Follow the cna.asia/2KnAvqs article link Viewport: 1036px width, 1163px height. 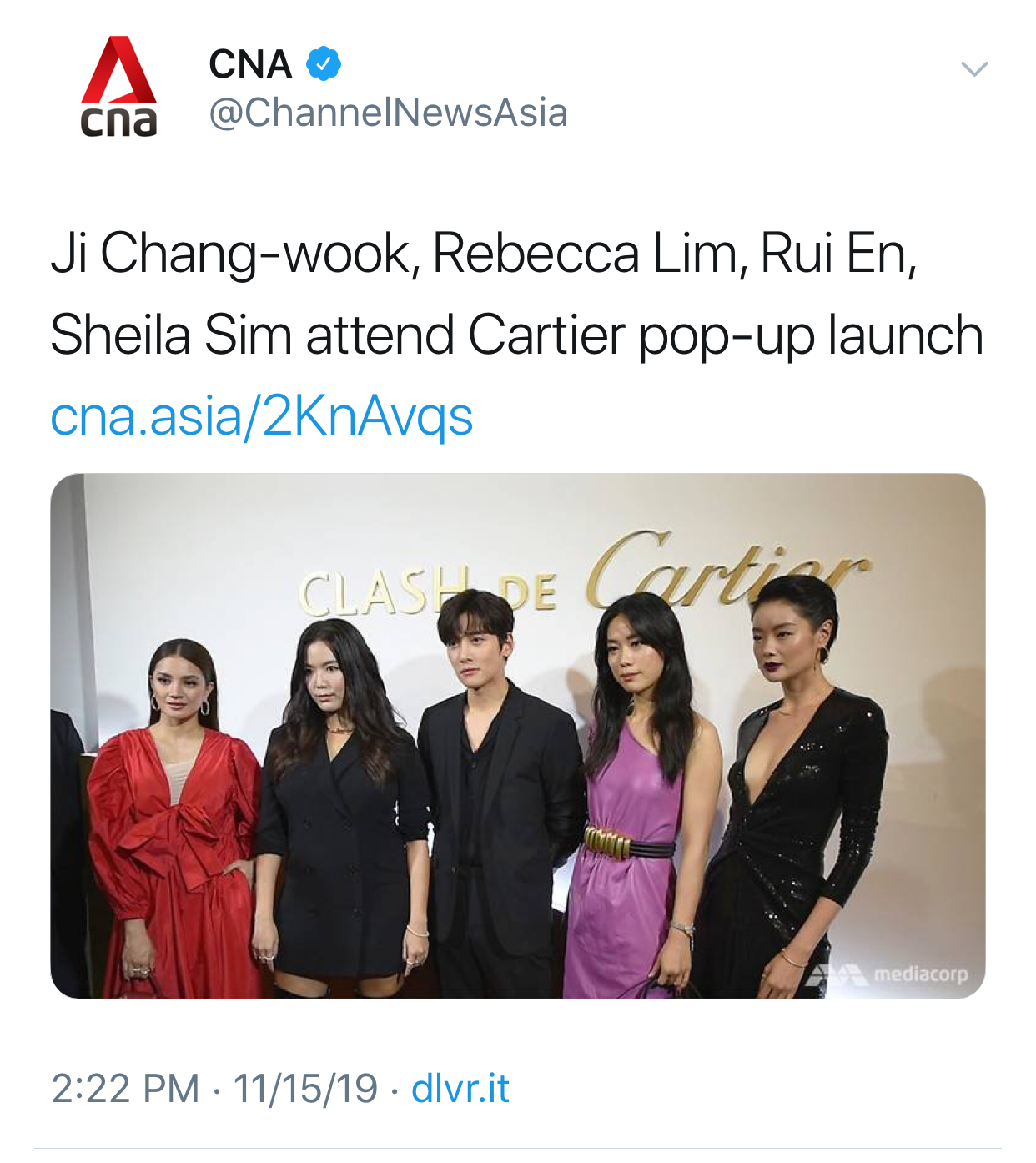[262, 415]
